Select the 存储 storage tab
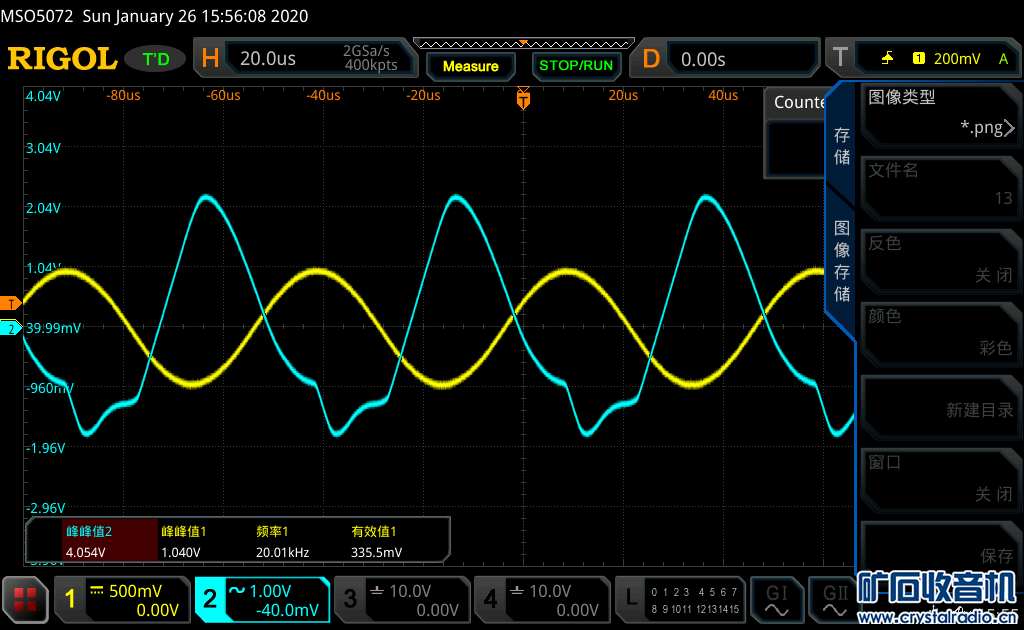The width and height of the screenshot is (1024, 630). (x=842, y=147)
